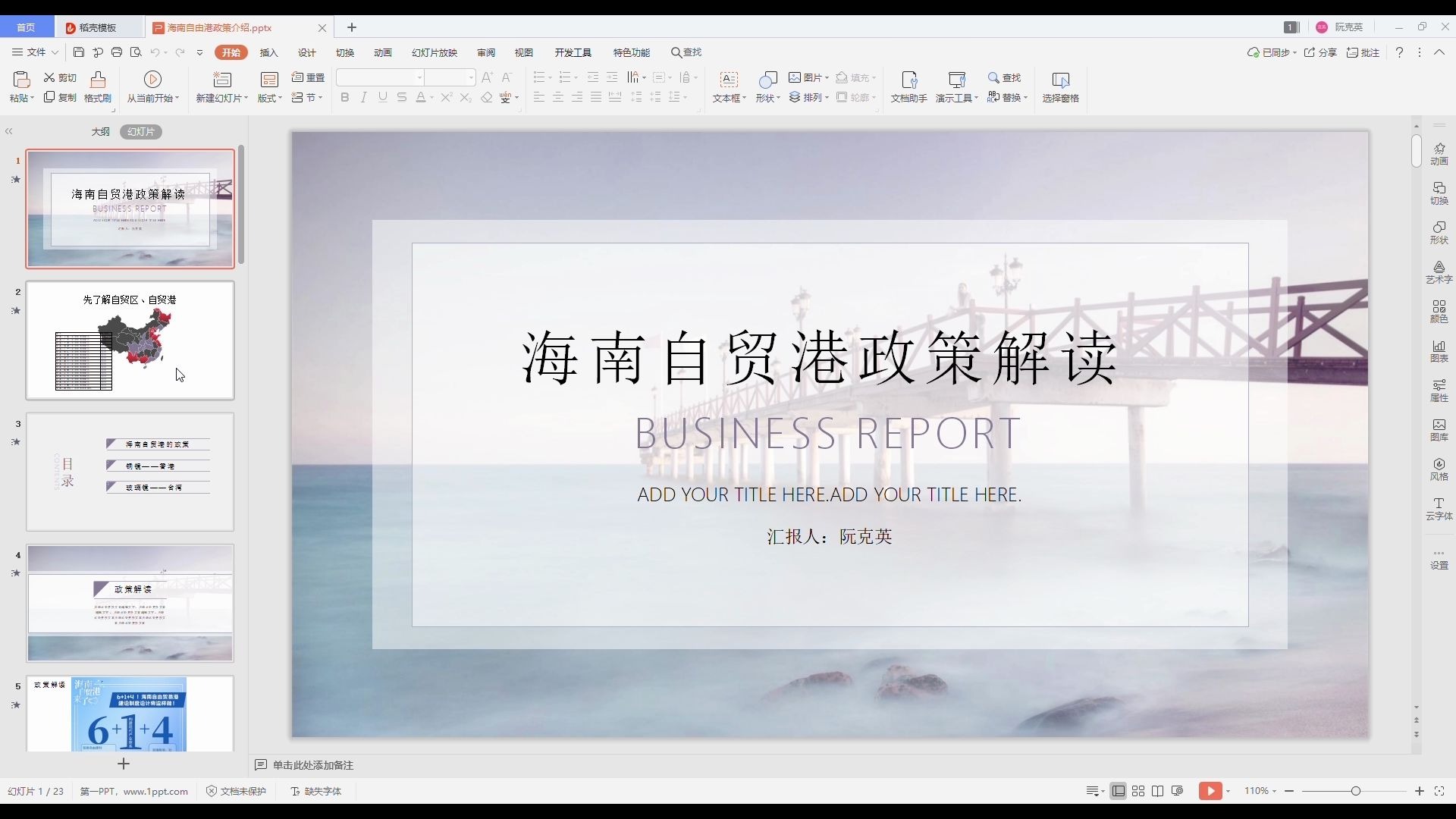The width and height of the screenshot is (1456, 819).
Task: Select slide 3 thumbnail with 目录
Action: [130, 472]
